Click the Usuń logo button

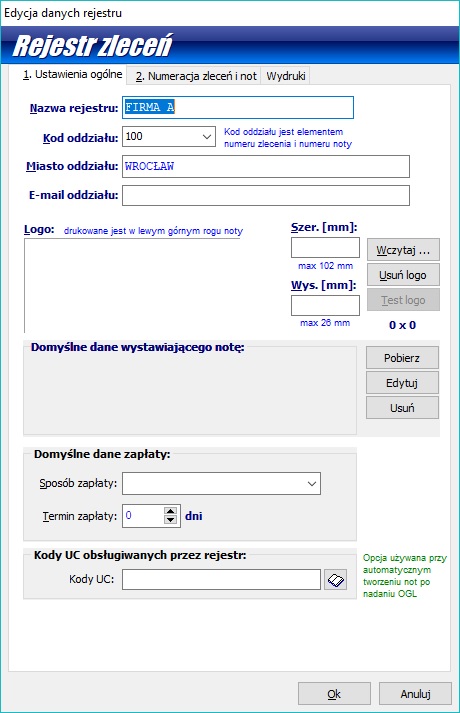[x=403, y=275]
